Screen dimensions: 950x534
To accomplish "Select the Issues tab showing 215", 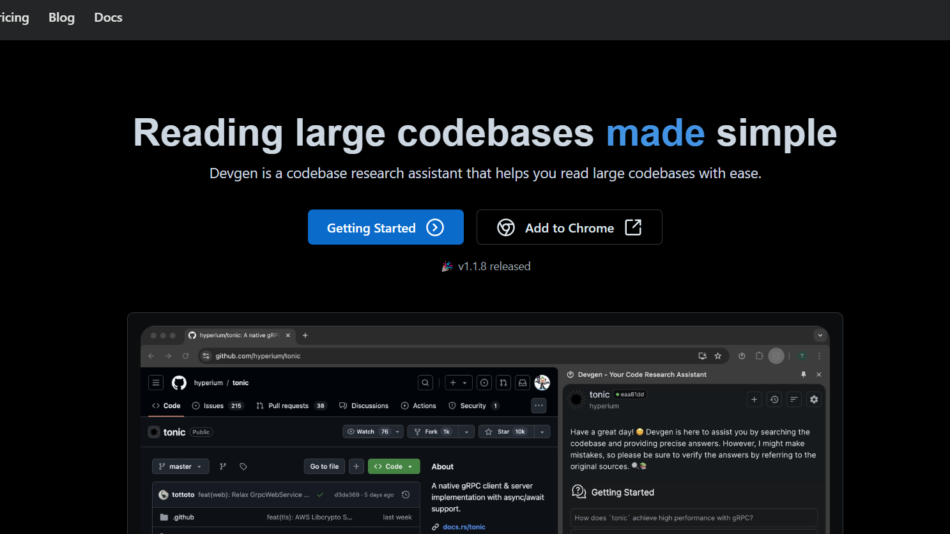I will click(x=217, y=406).
